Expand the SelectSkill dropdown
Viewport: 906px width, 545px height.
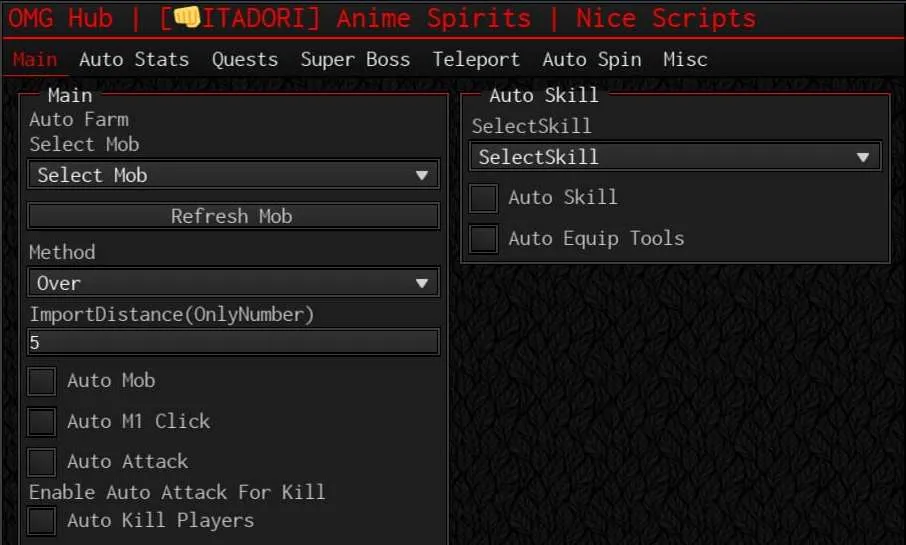[675, 157]
